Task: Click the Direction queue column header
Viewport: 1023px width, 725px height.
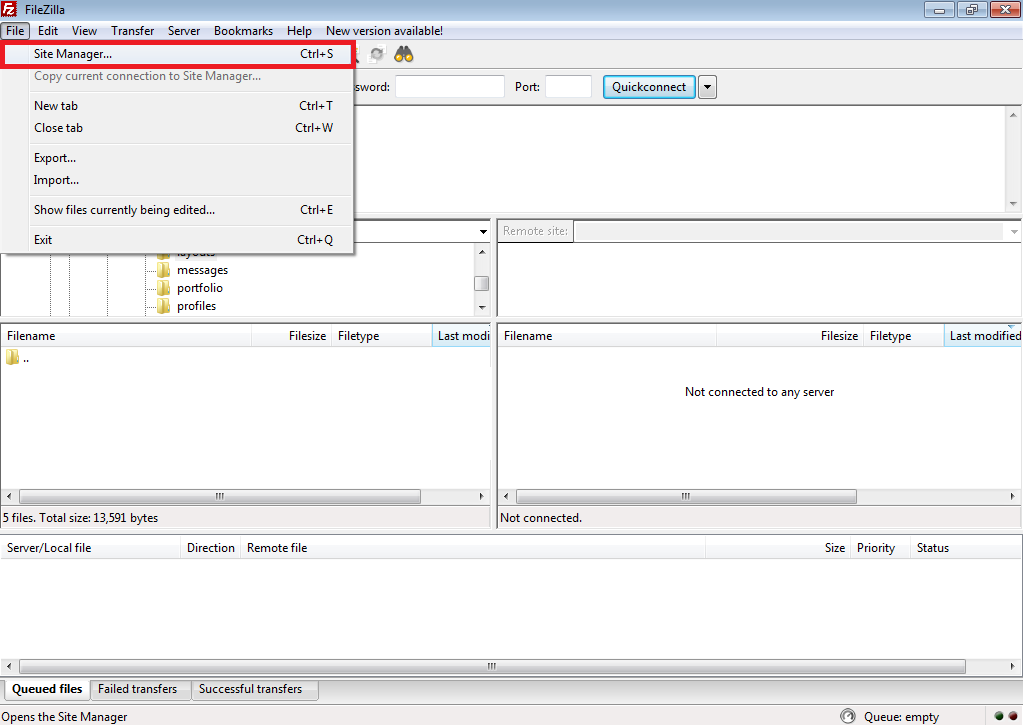Action: (211, 548)
